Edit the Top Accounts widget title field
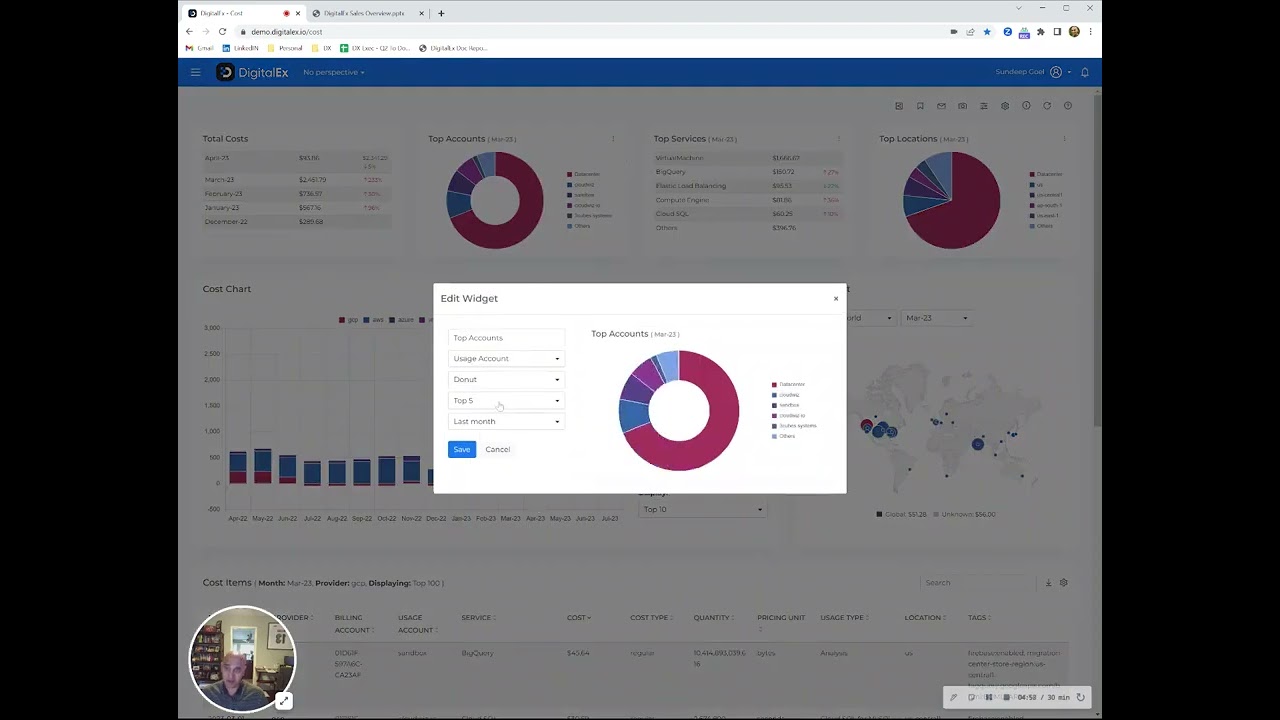This screenshot has width=1280, height=720. pyautogui.click(x=506, y=338)
